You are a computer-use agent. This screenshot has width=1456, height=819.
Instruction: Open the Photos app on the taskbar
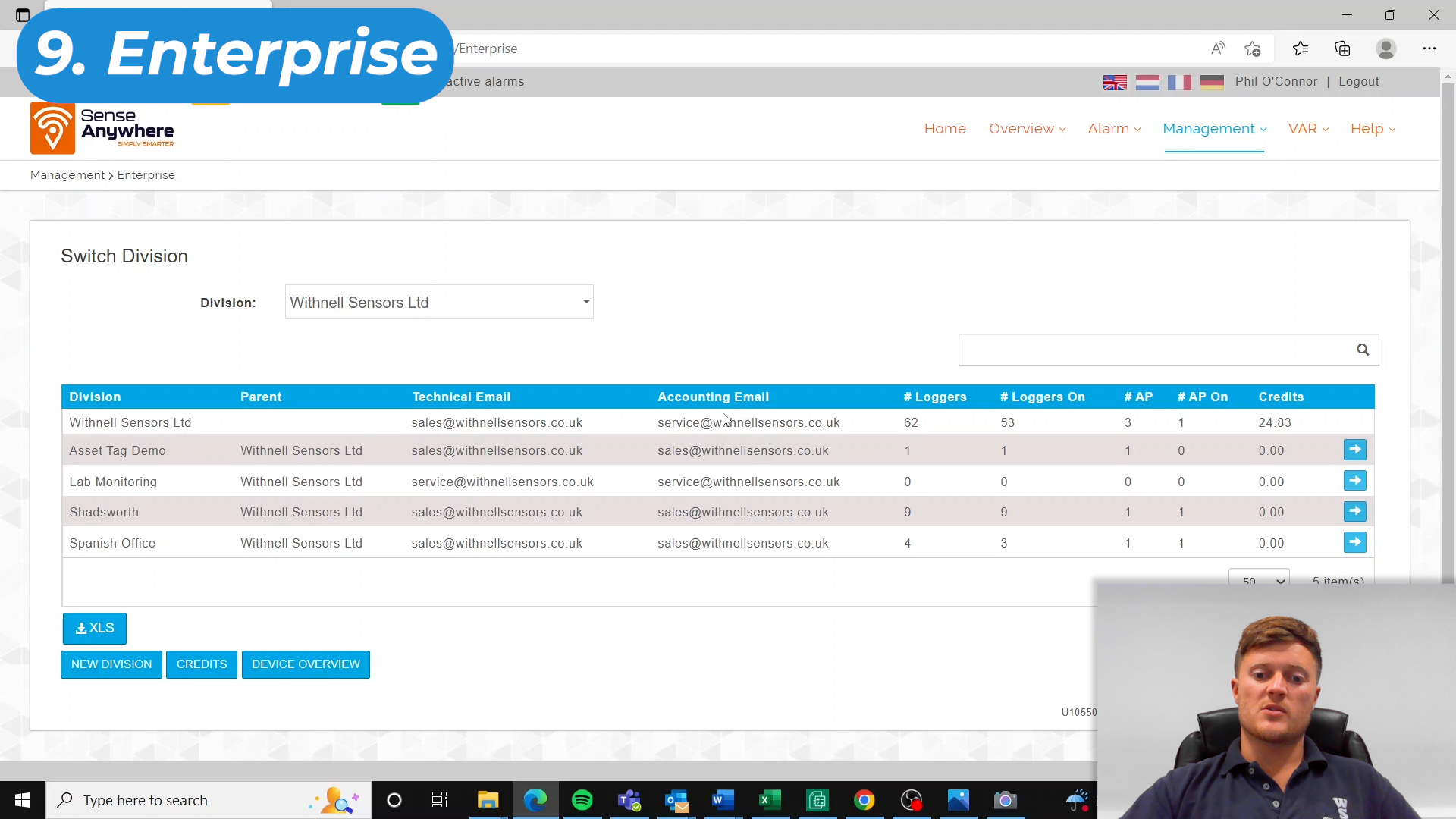click(x=959, y=800)
